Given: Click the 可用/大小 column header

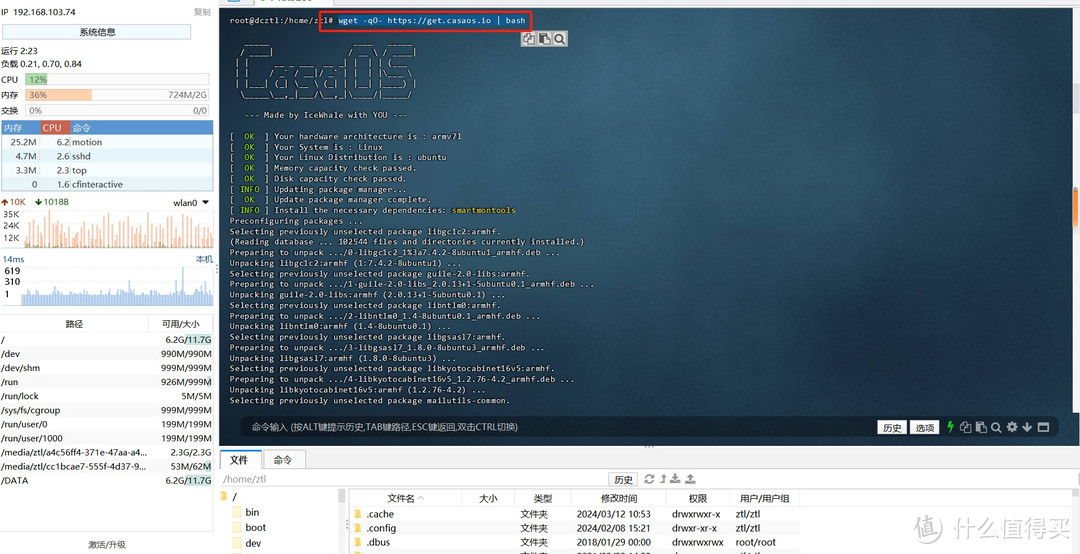Looking at the screenshot, I should (180, 323).
